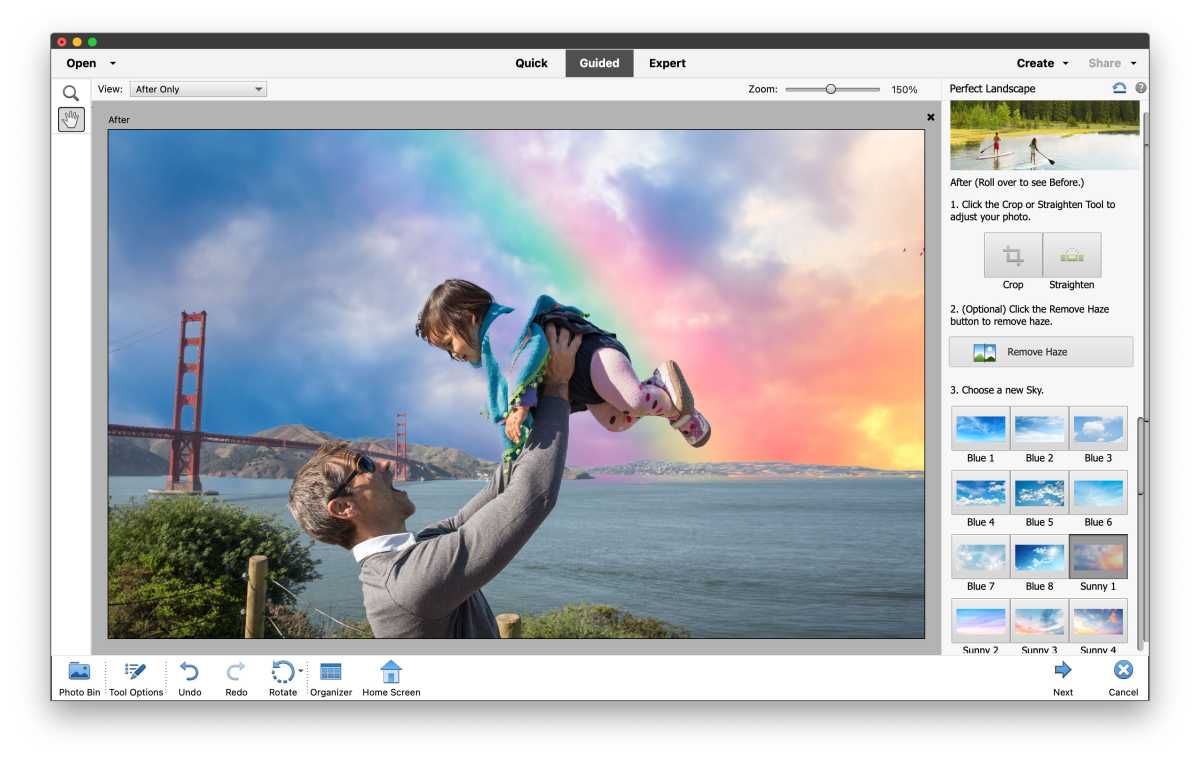The height and width of the screenshot is (765, 1200).
Task: Activate the Zoom tool in the left toolbar
Action: (70, 92)
